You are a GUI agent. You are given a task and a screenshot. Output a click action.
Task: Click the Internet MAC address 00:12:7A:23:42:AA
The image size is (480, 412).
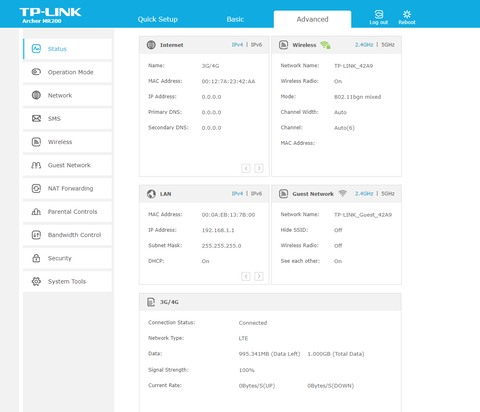pyautogui.click(x=228, y=81)
